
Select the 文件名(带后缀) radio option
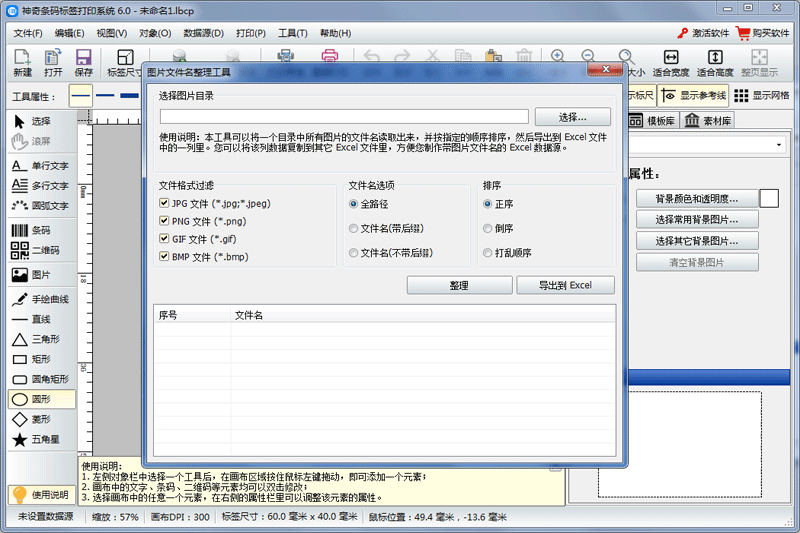coord(355,229)
